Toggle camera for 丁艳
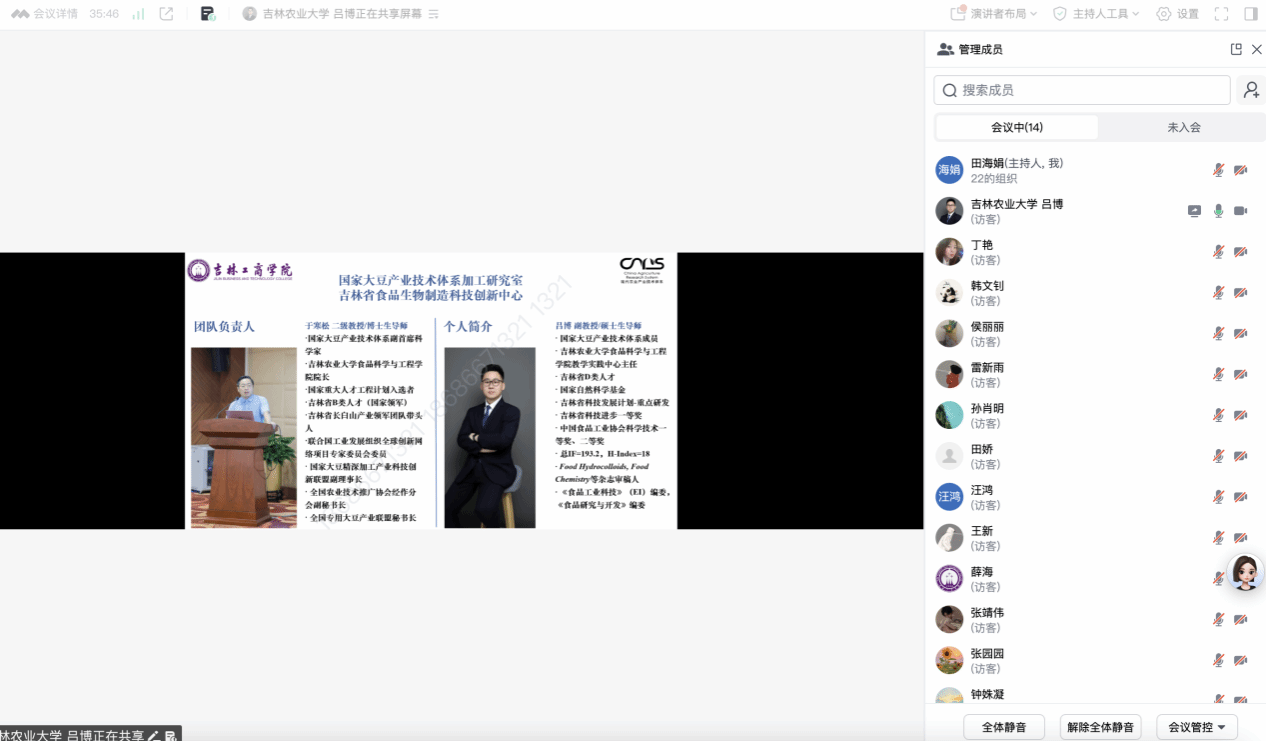This screenshot has width=1266, height=741. [1240, 252]
